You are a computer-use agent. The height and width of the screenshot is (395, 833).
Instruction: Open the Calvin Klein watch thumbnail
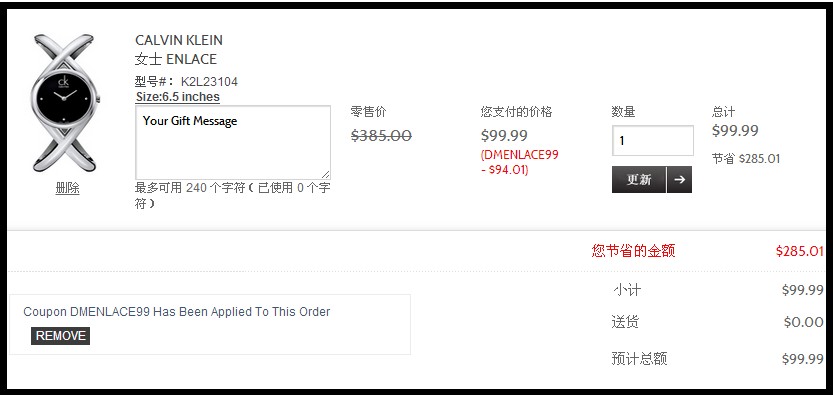tap(64, 104)
